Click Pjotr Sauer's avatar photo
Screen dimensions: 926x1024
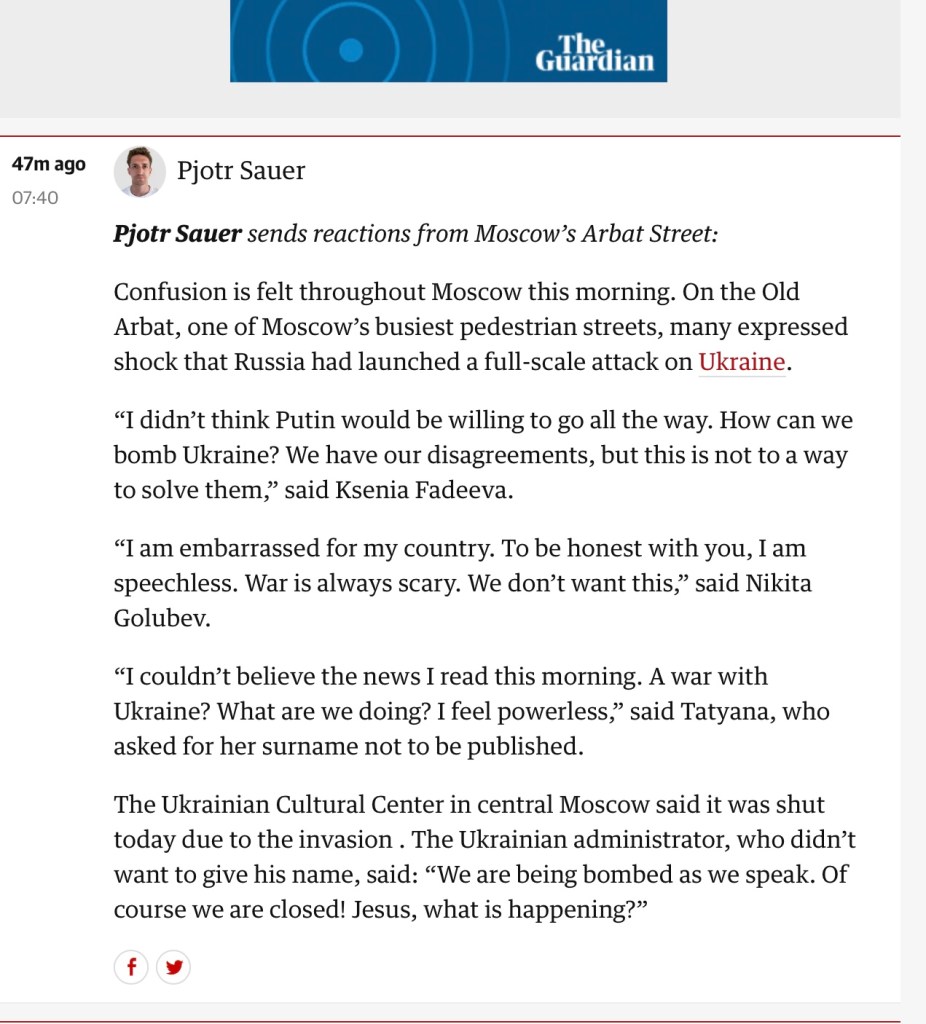[140, 172]
